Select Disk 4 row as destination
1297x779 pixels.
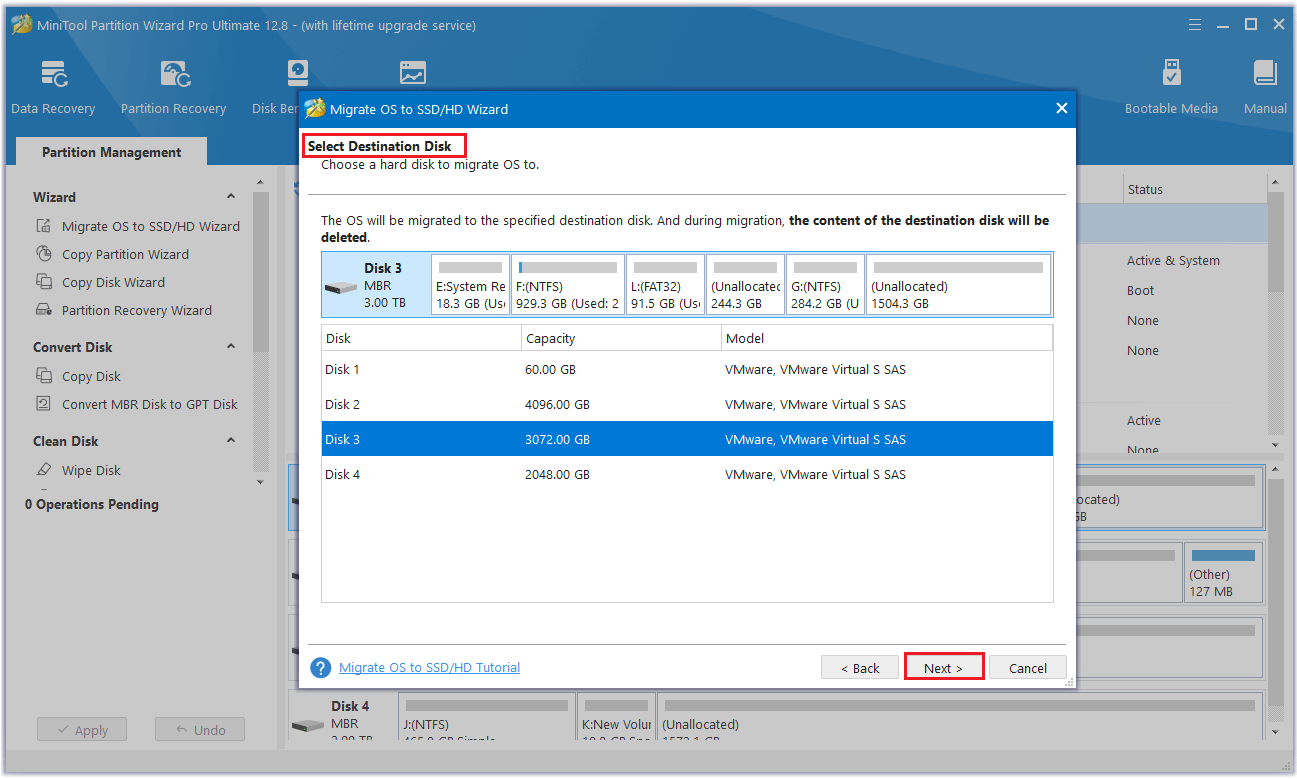click(x=687, y=475)
